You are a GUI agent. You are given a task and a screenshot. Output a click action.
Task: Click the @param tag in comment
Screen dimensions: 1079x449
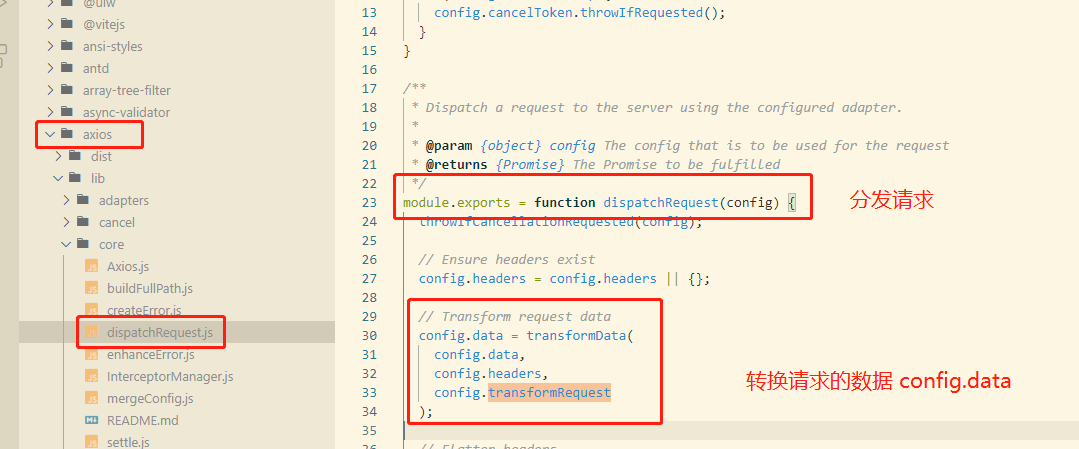449,145
